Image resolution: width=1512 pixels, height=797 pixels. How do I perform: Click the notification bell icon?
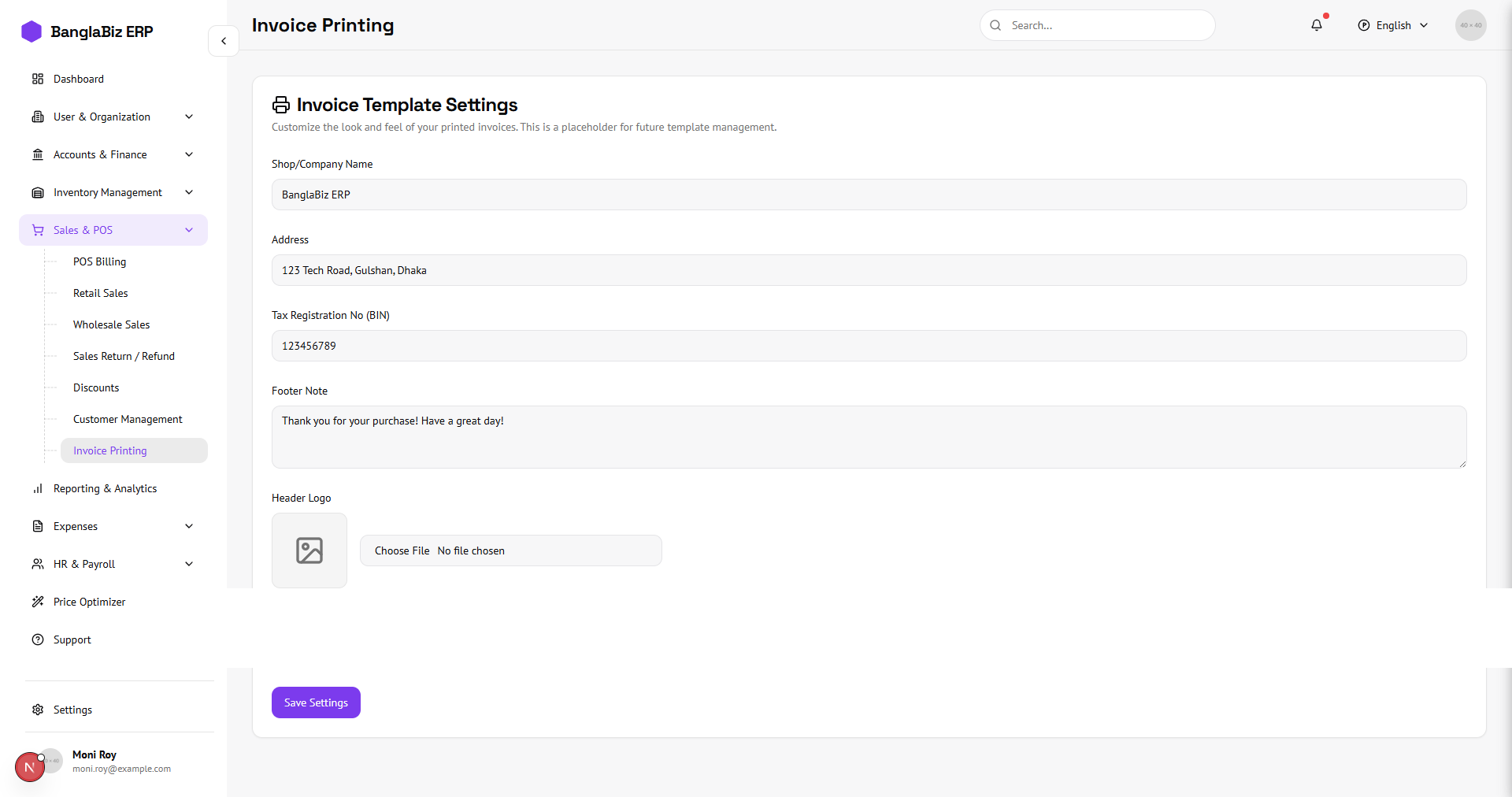tap(1317, 25)
